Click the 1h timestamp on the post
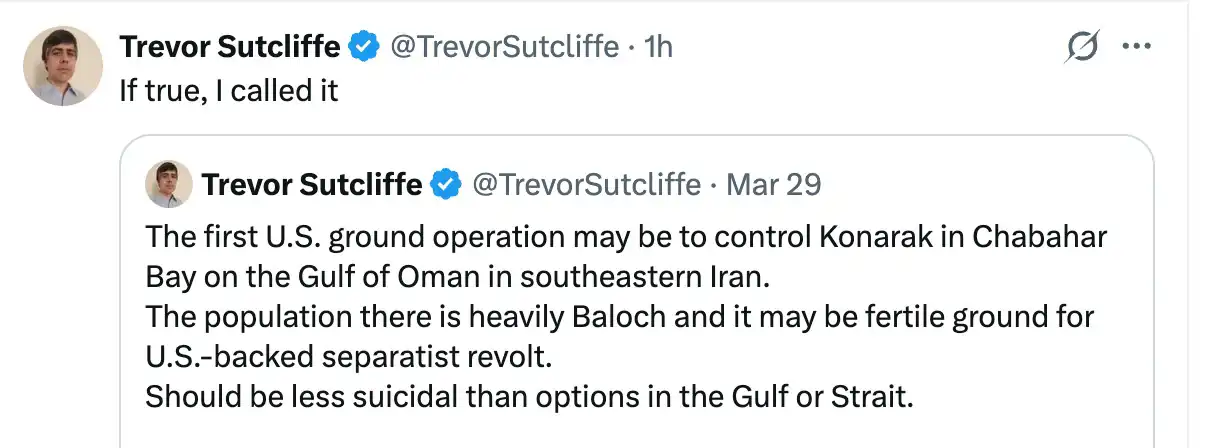 [656, 46]
